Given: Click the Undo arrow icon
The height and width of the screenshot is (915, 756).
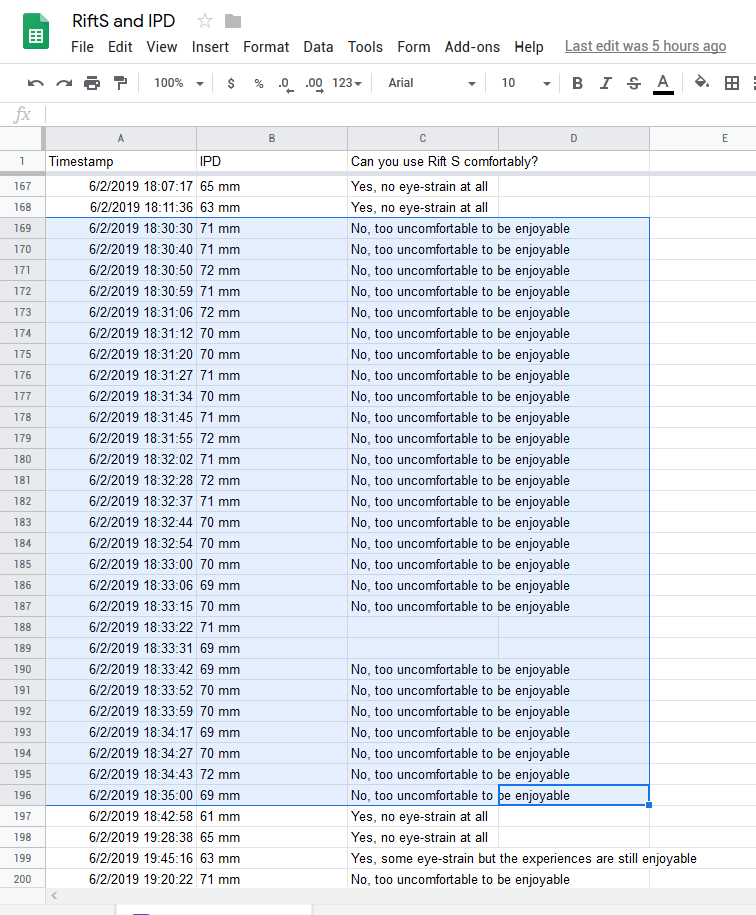Looking at the screenshot, I should (x=36, y=83).
